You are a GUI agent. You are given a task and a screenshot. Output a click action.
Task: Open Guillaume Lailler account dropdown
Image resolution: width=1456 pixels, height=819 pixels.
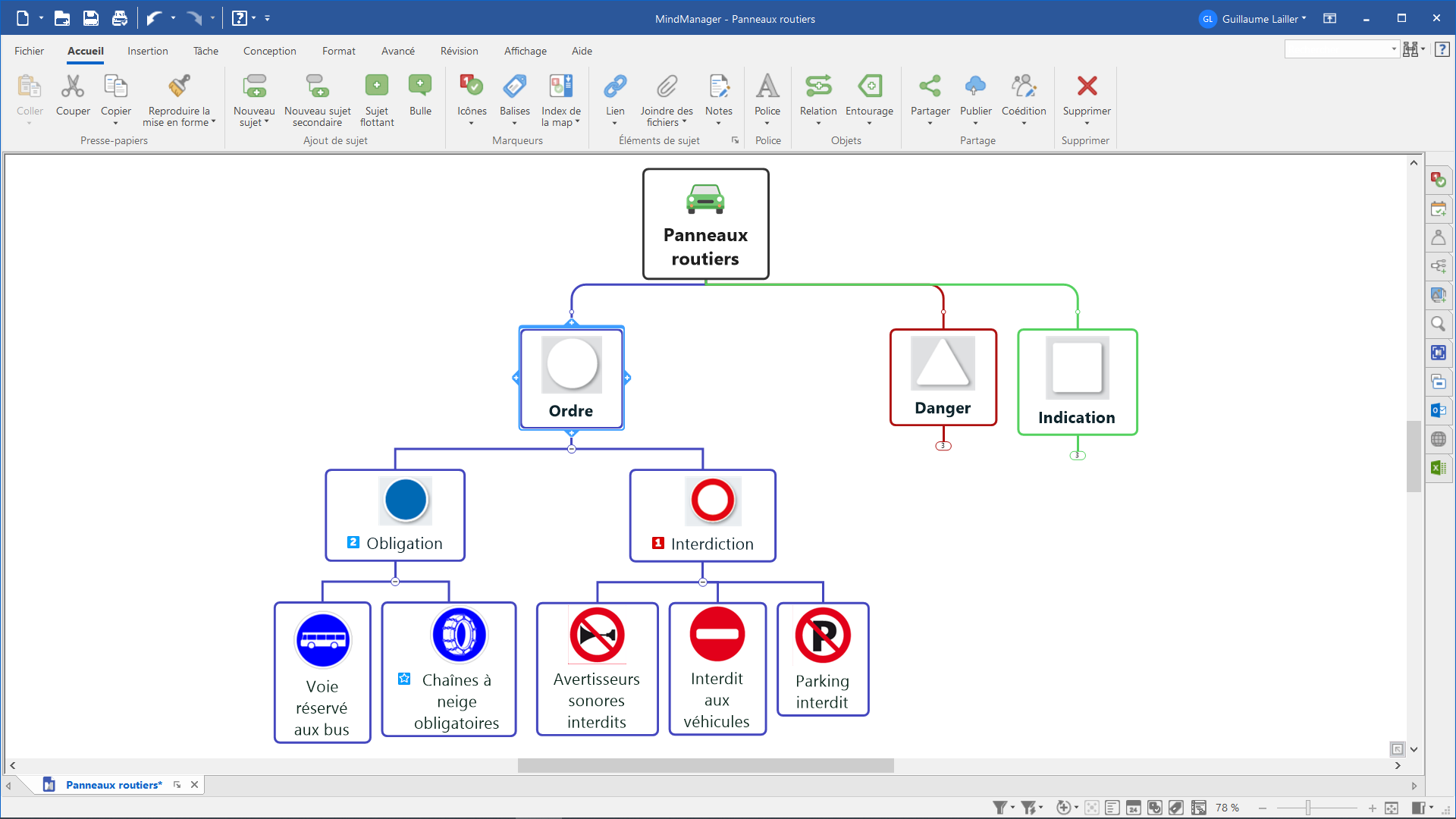pyautogui.click(x=1263, y=19)
